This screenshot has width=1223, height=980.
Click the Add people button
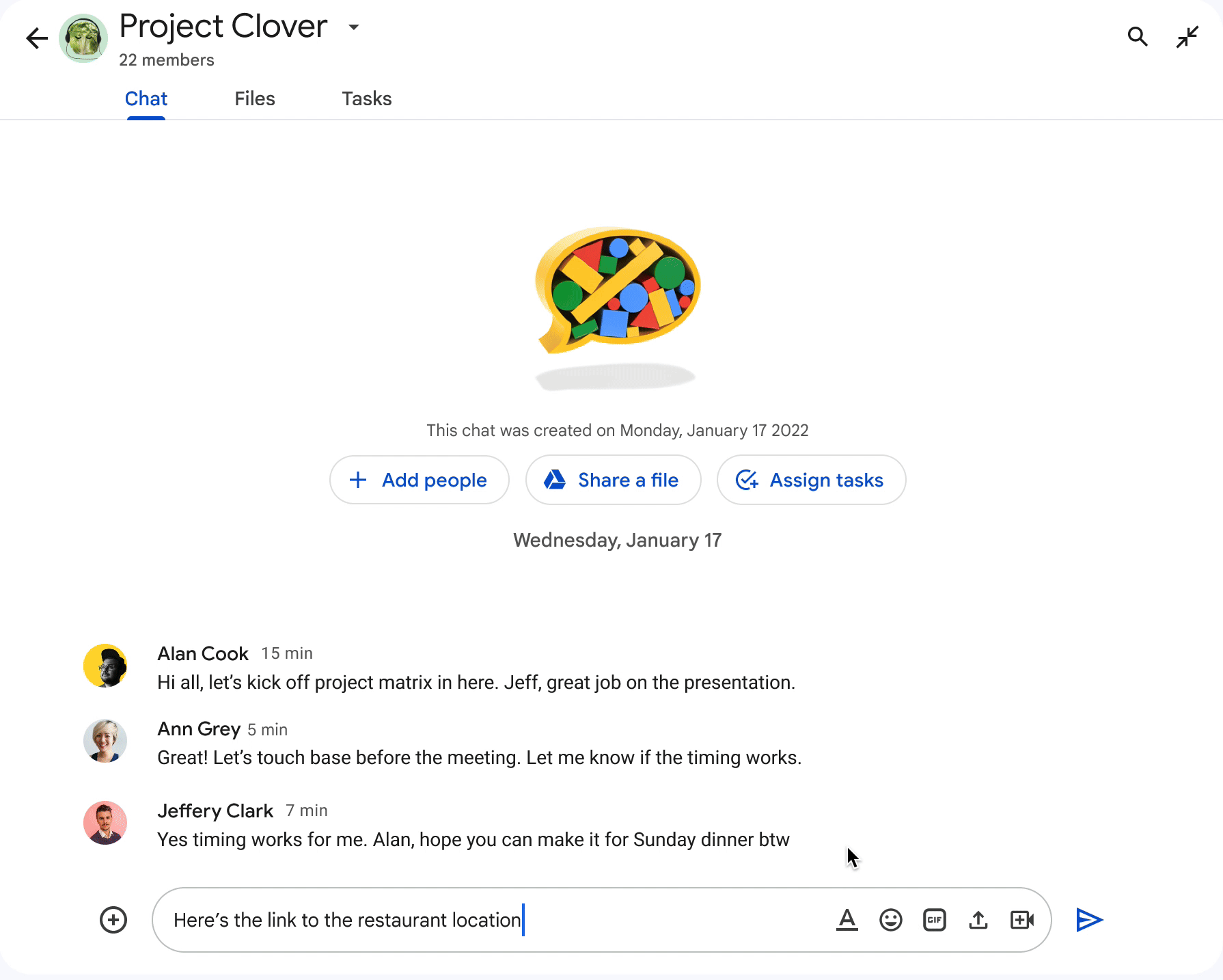[x=419, y=480]
